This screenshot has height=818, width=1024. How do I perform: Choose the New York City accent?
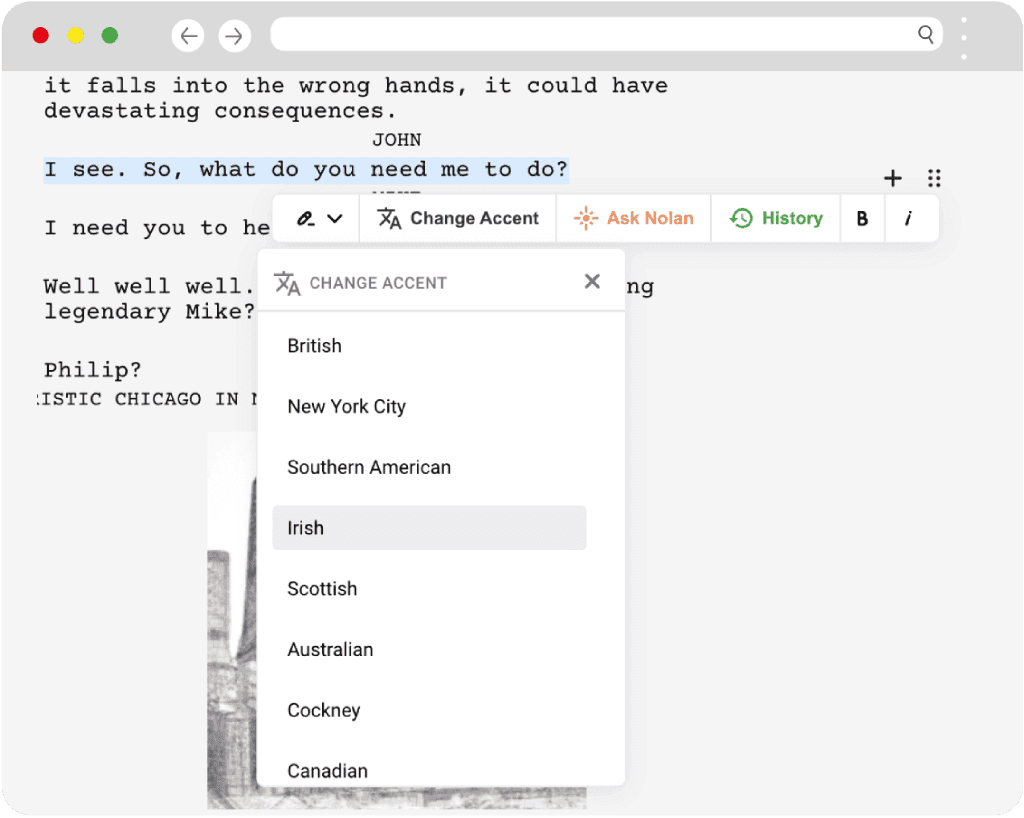click(x=346, y=407)
